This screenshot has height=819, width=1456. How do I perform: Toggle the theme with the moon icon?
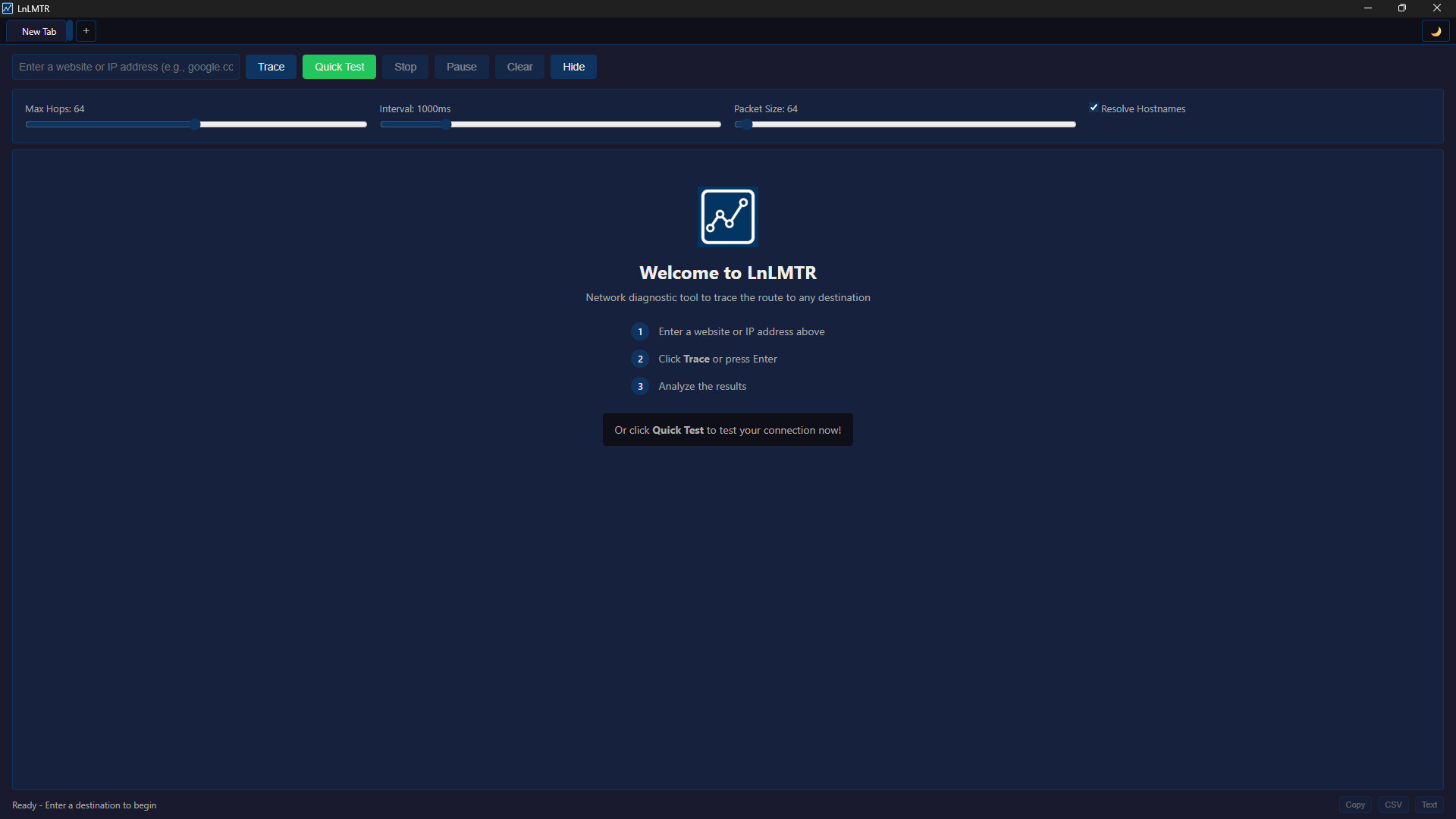click(x=1436, y=31)
